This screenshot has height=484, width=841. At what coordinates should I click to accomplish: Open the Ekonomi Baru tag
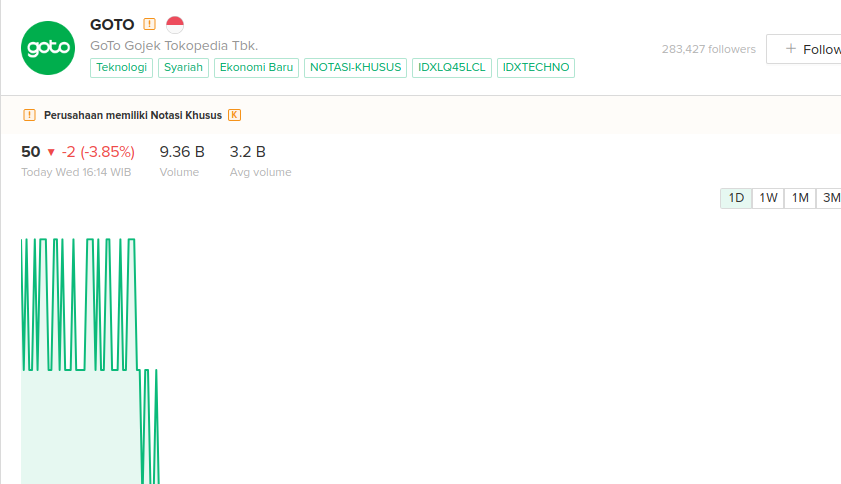point(256,68)
